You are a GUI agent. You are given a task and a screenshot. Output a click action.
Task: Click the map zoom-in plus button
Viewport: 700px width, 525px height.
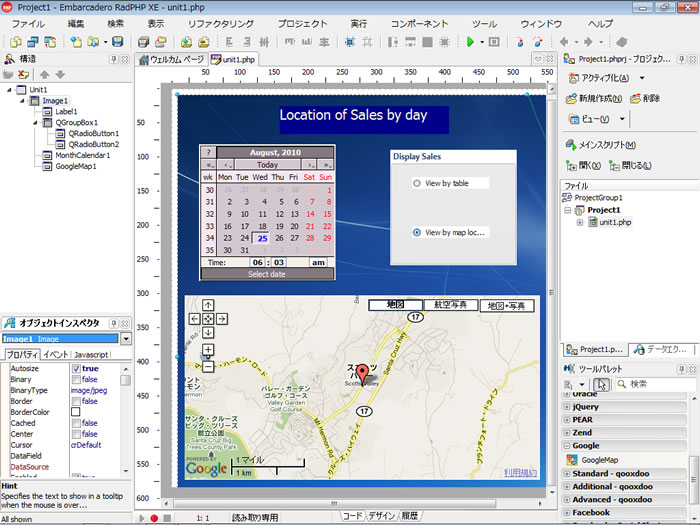click(208, 349)
